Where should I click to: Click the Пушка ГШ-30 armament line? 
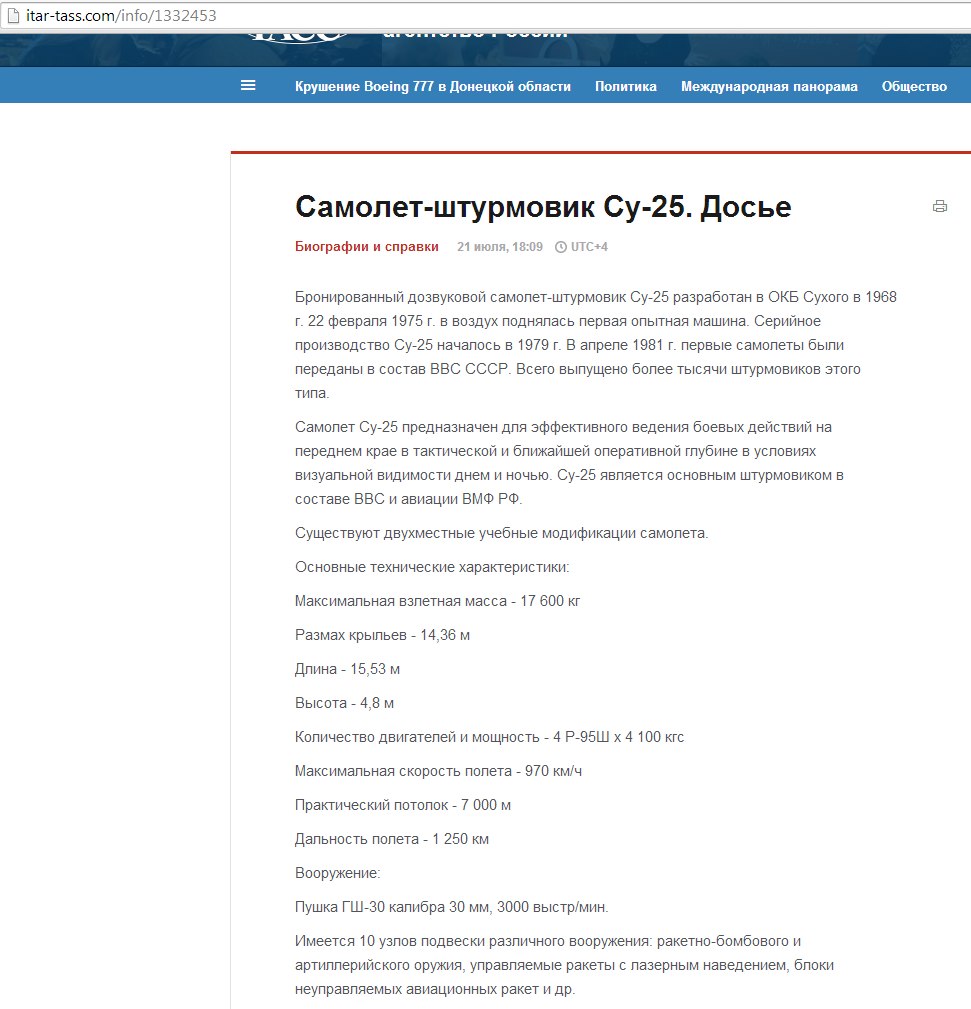pos(451,907)
